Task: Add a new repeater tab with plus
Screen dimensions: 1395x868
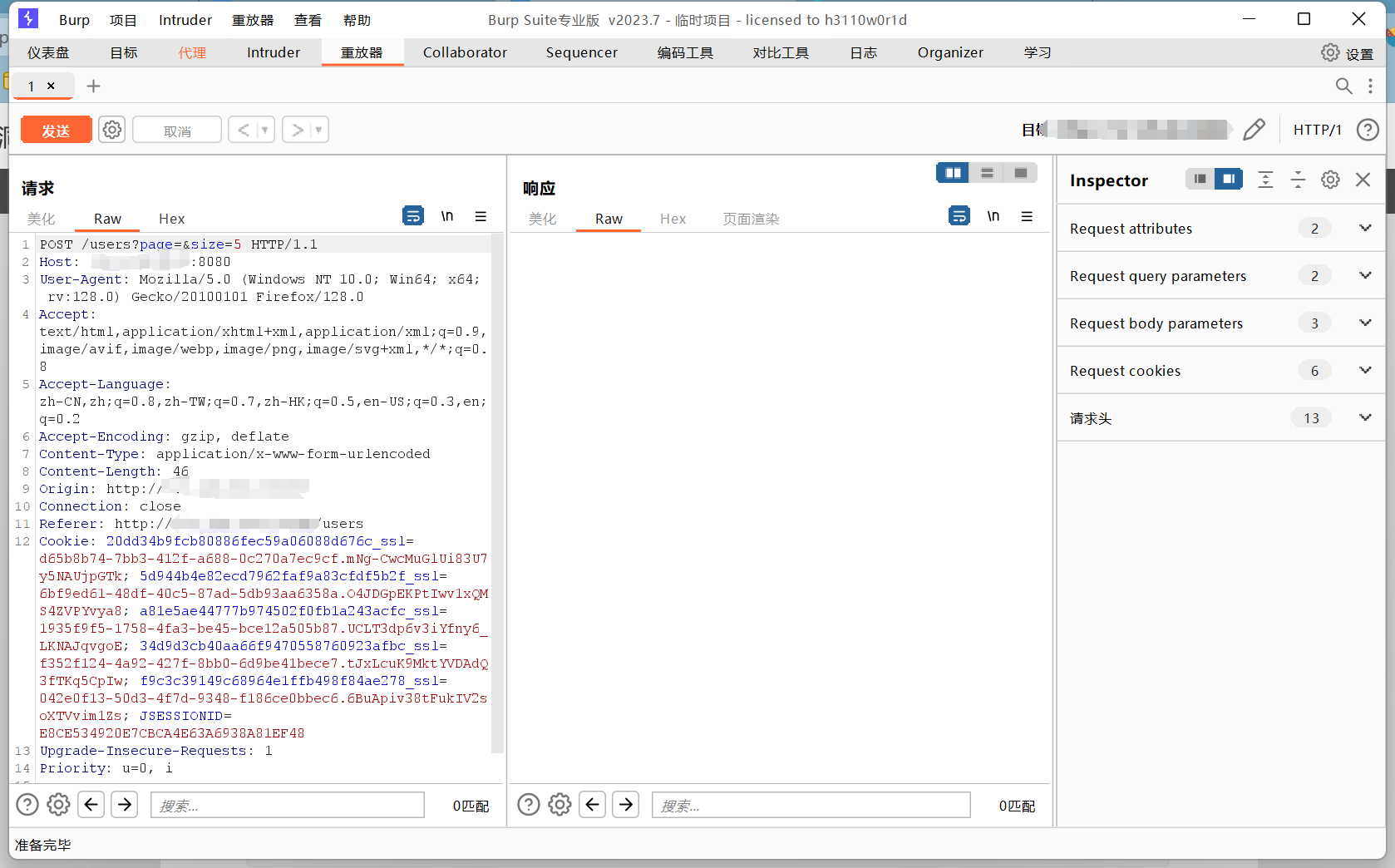Action: (x=94, y=86)
